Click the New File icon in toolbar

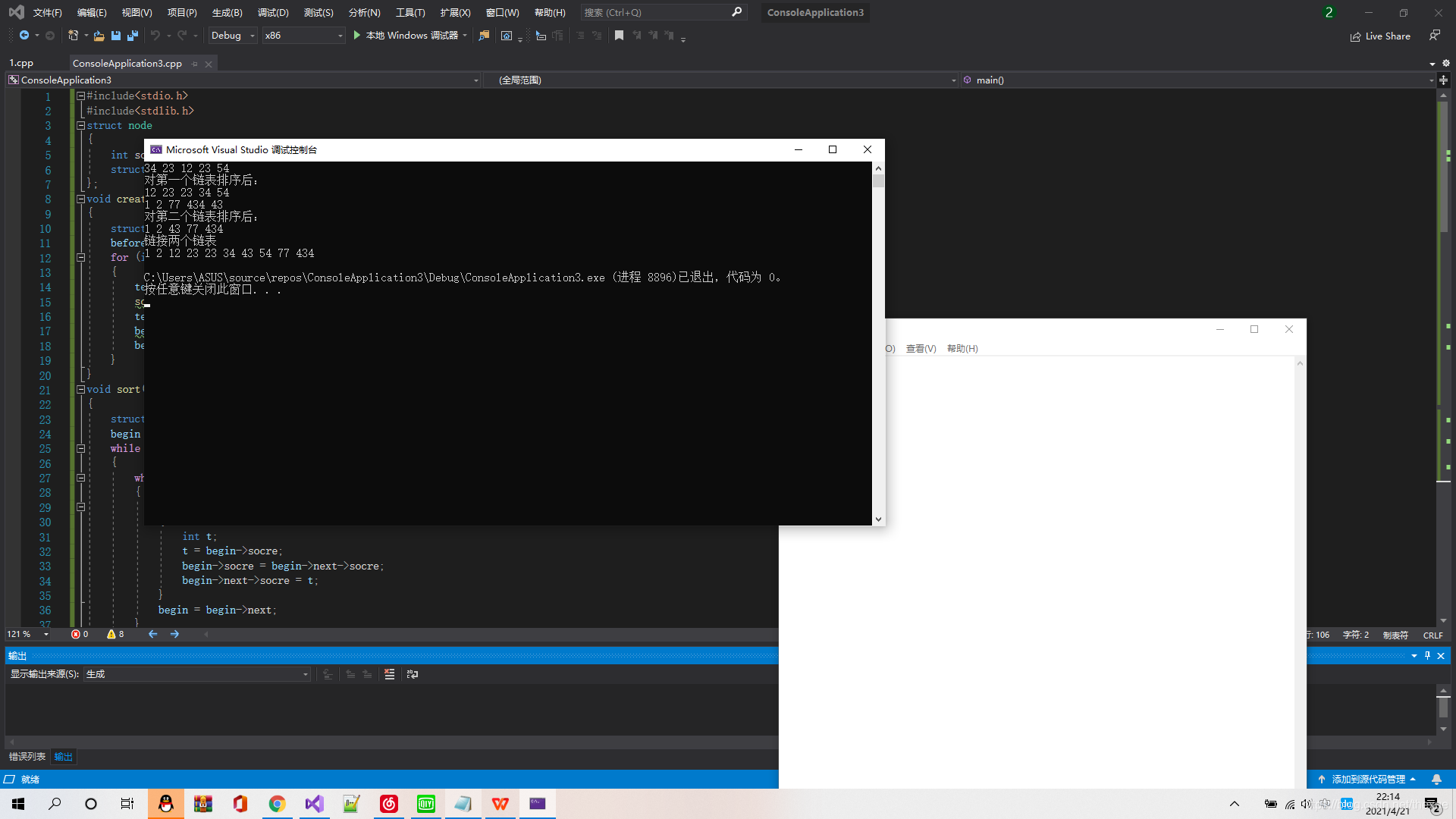pos(73,35)
